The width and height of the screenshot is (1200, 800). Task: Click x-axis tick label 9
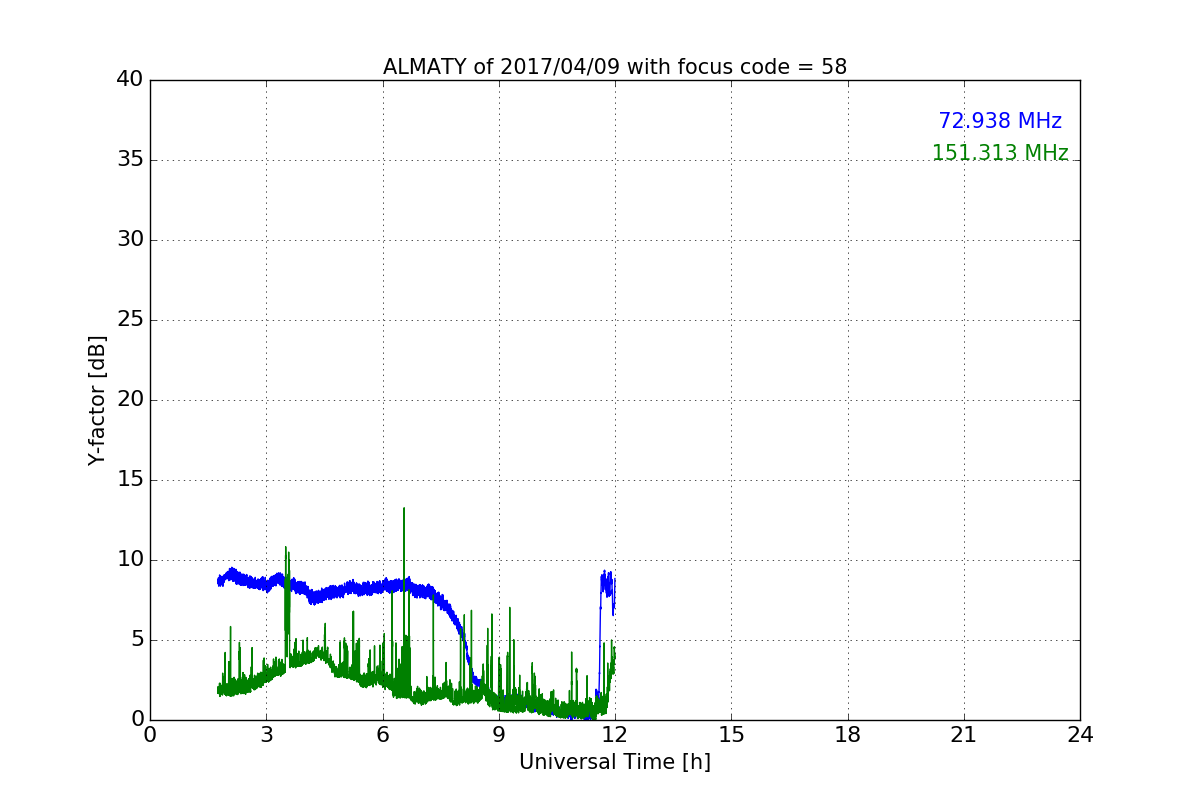(x=499, y=735)
